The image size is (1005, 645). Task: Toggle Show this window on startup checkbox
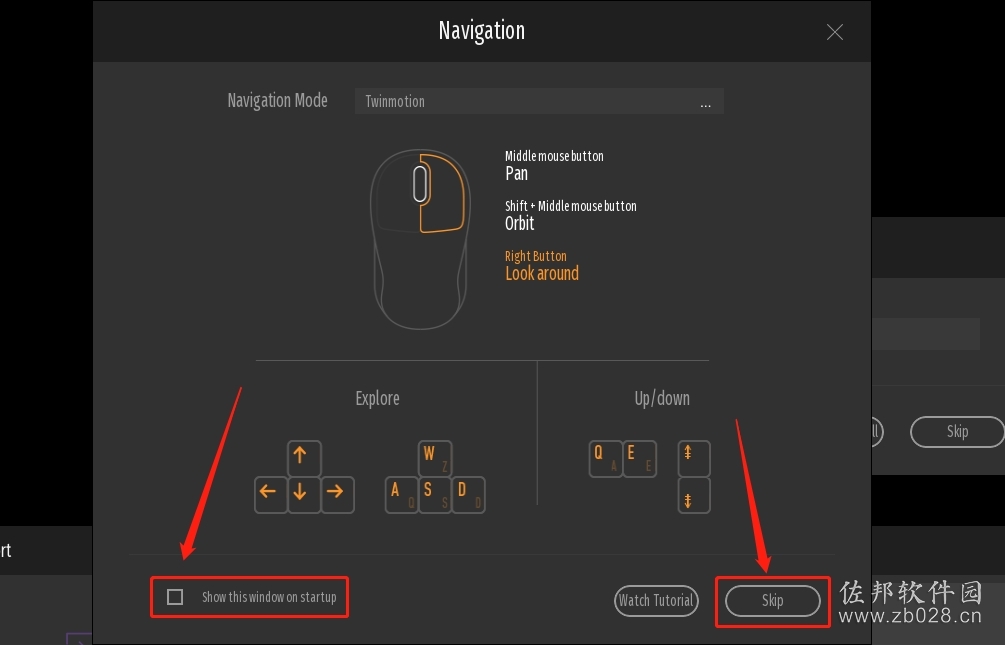[x=175, y=597]
